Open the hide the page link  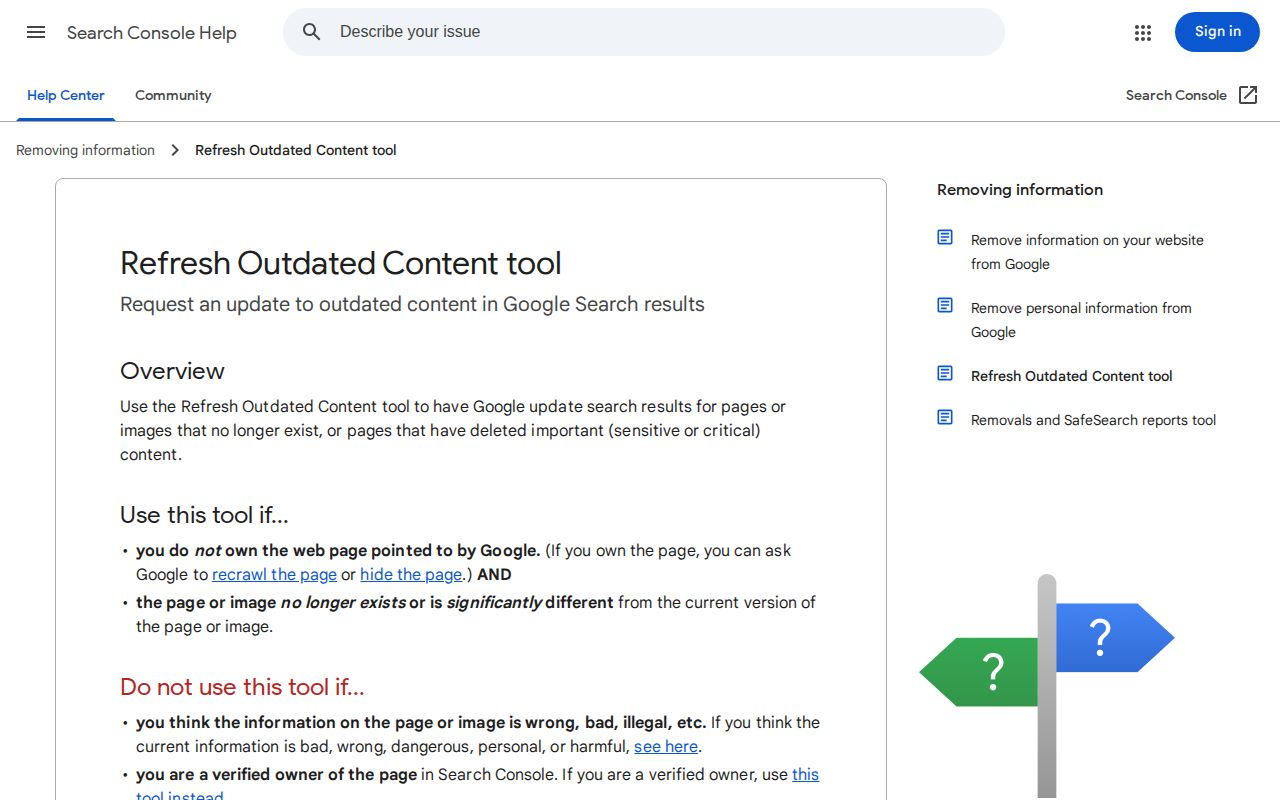411,575
